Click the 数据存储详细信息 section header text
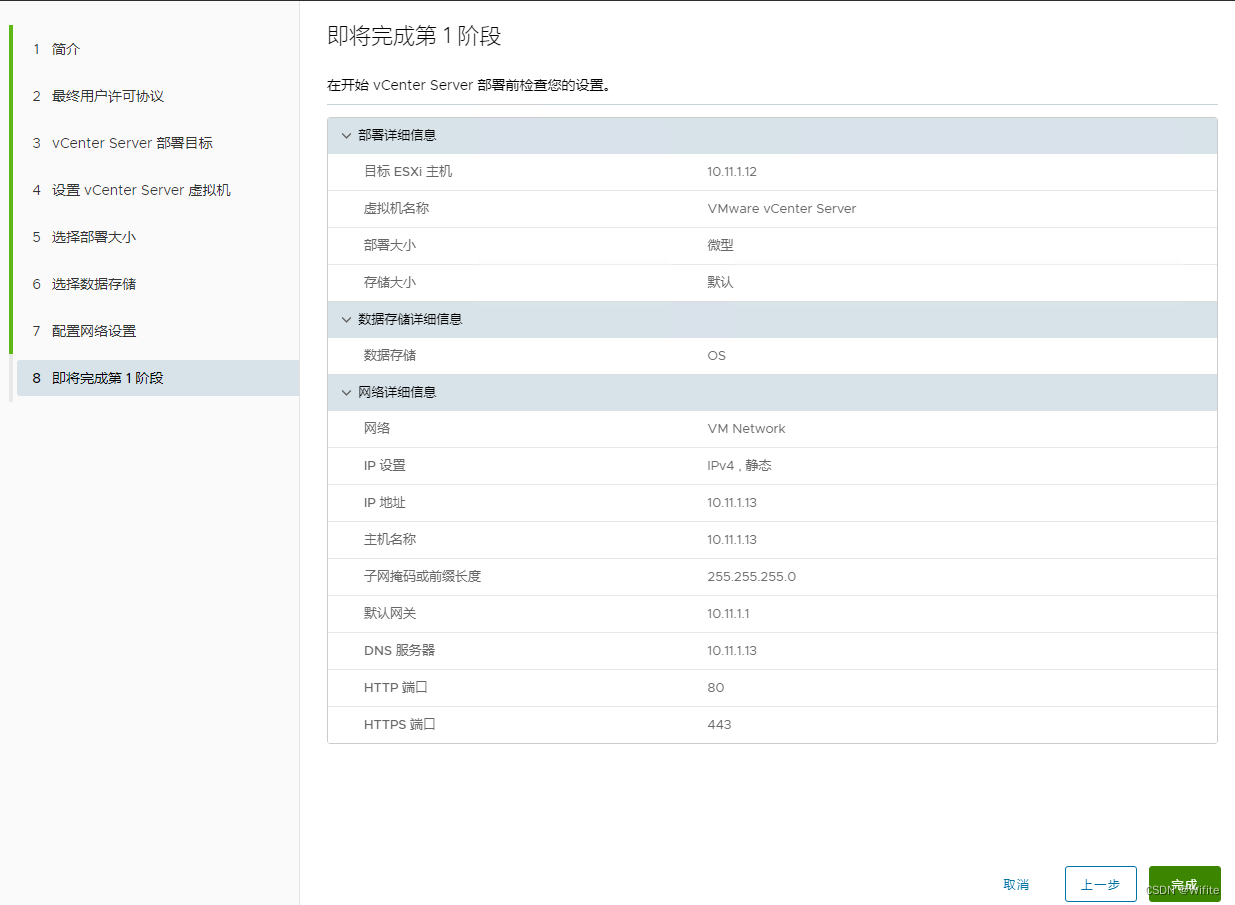 pyautogui.click(x=410, y=319)
